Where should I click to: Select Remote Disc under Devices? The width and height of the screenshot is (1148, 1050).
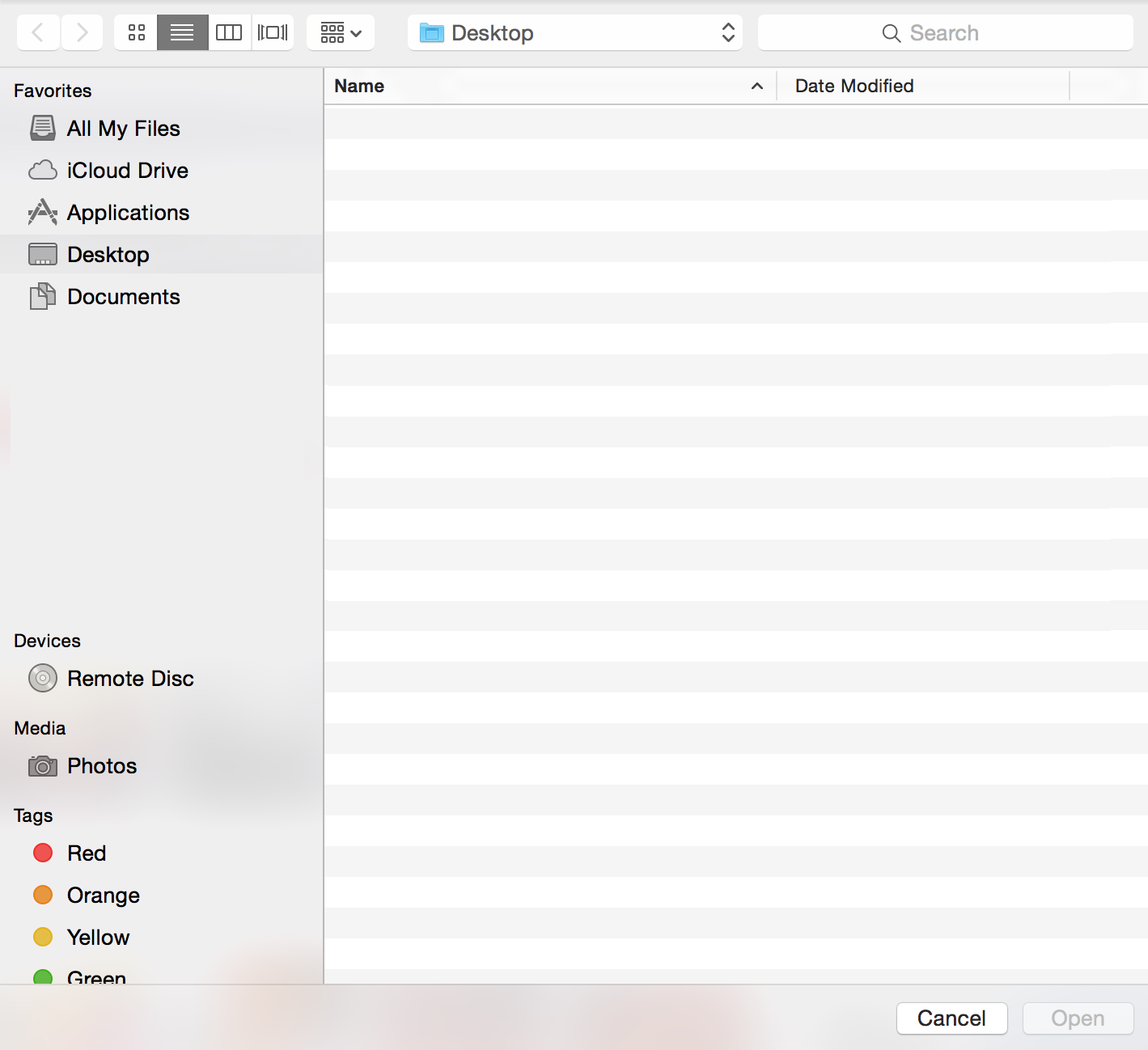129,679
